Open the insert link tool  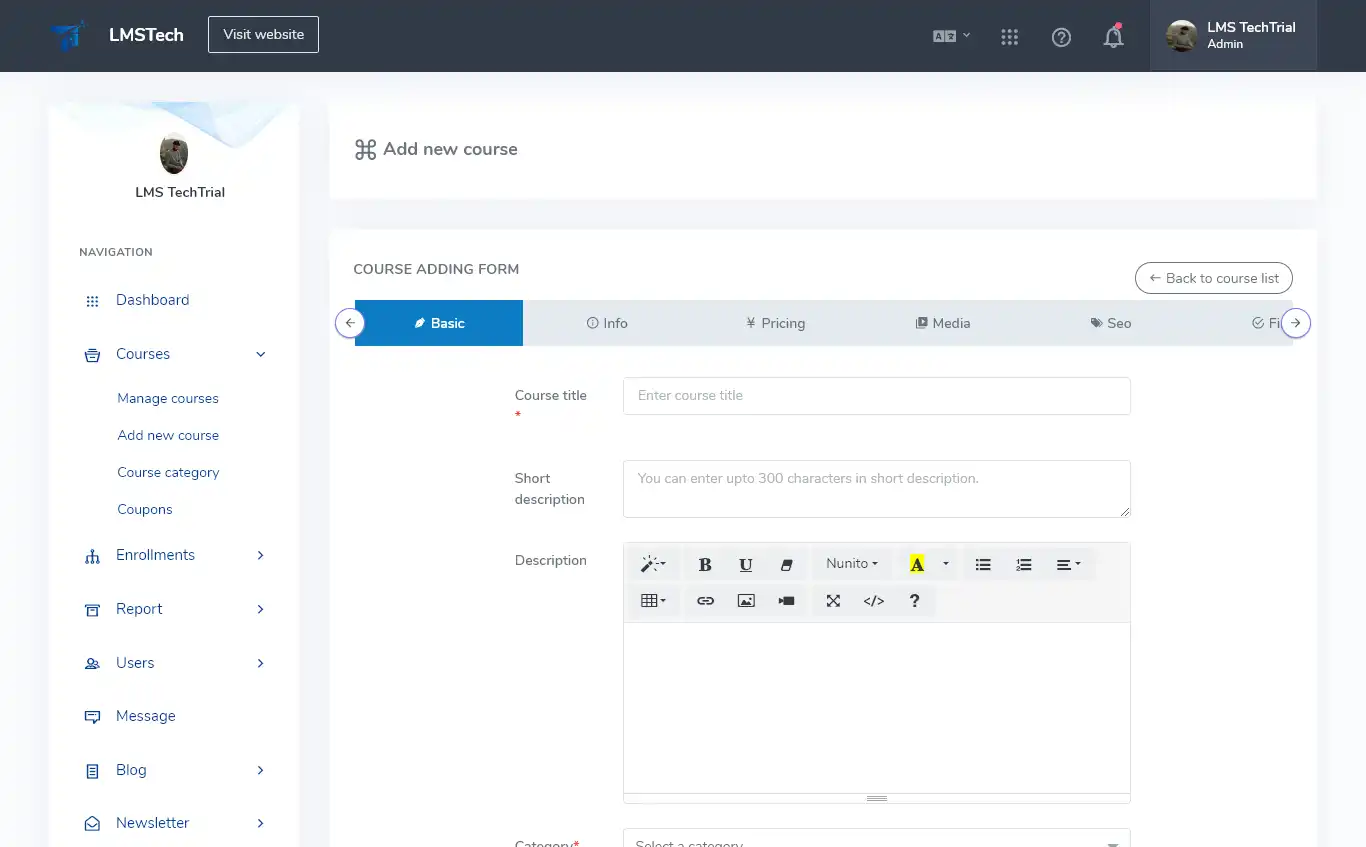click(705, 600)
